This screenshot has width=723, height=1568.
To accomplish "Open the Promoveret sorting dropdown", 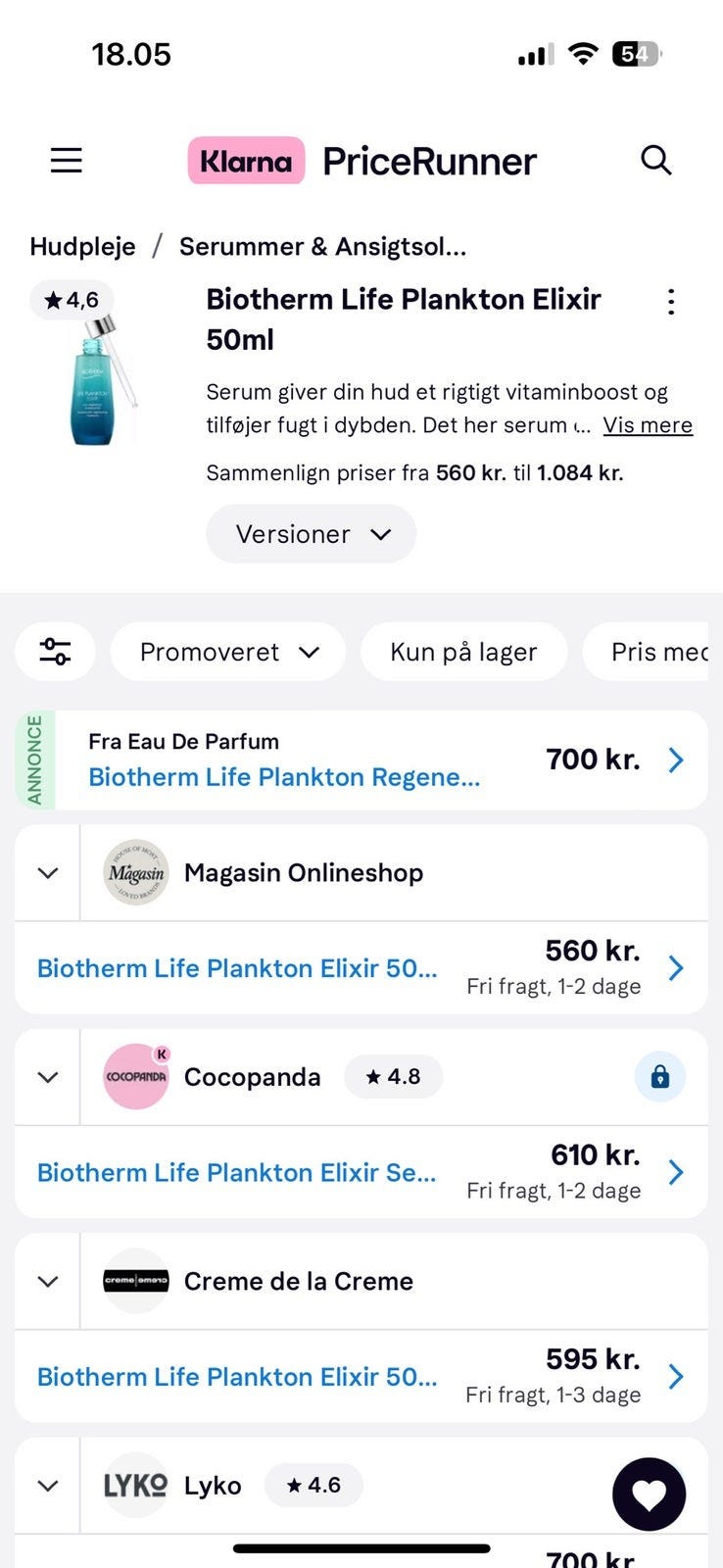I will coord(228,652).
